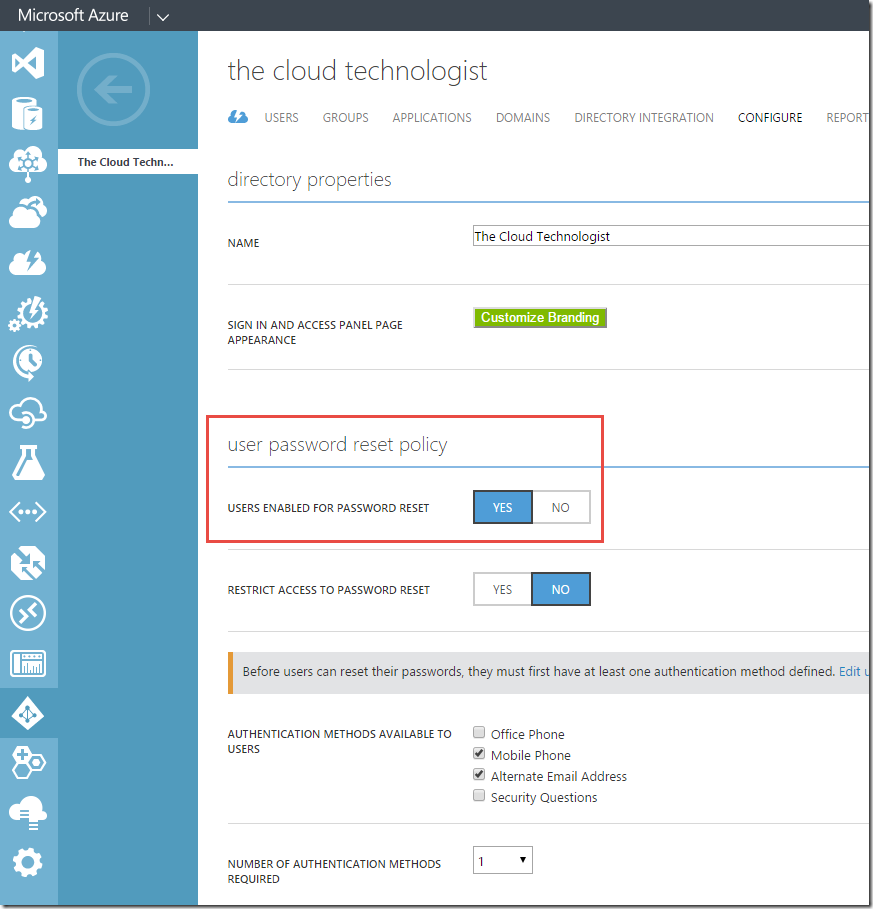Viewport: 873px width, 909px height.
Task: Click the back arrow circle
Action: pyautogui.click(x=114, y=90)
